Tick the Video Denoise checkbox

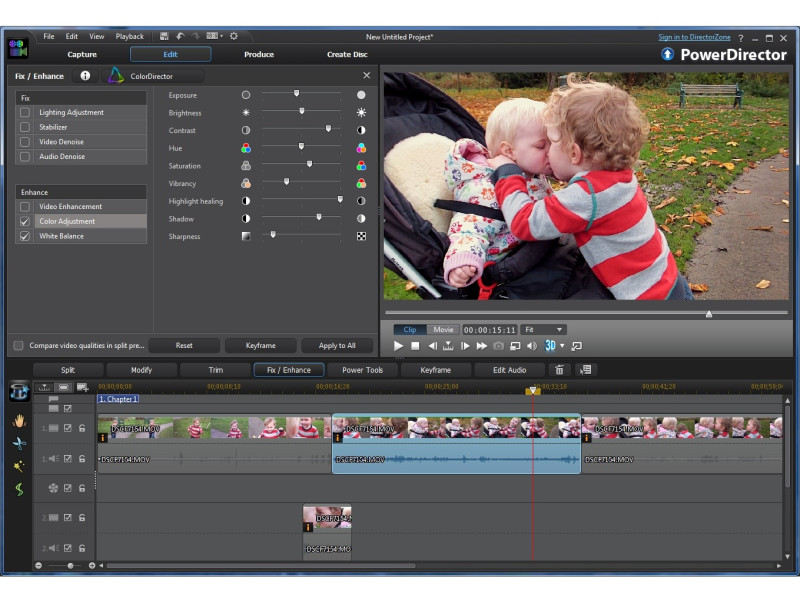(24, 142)
